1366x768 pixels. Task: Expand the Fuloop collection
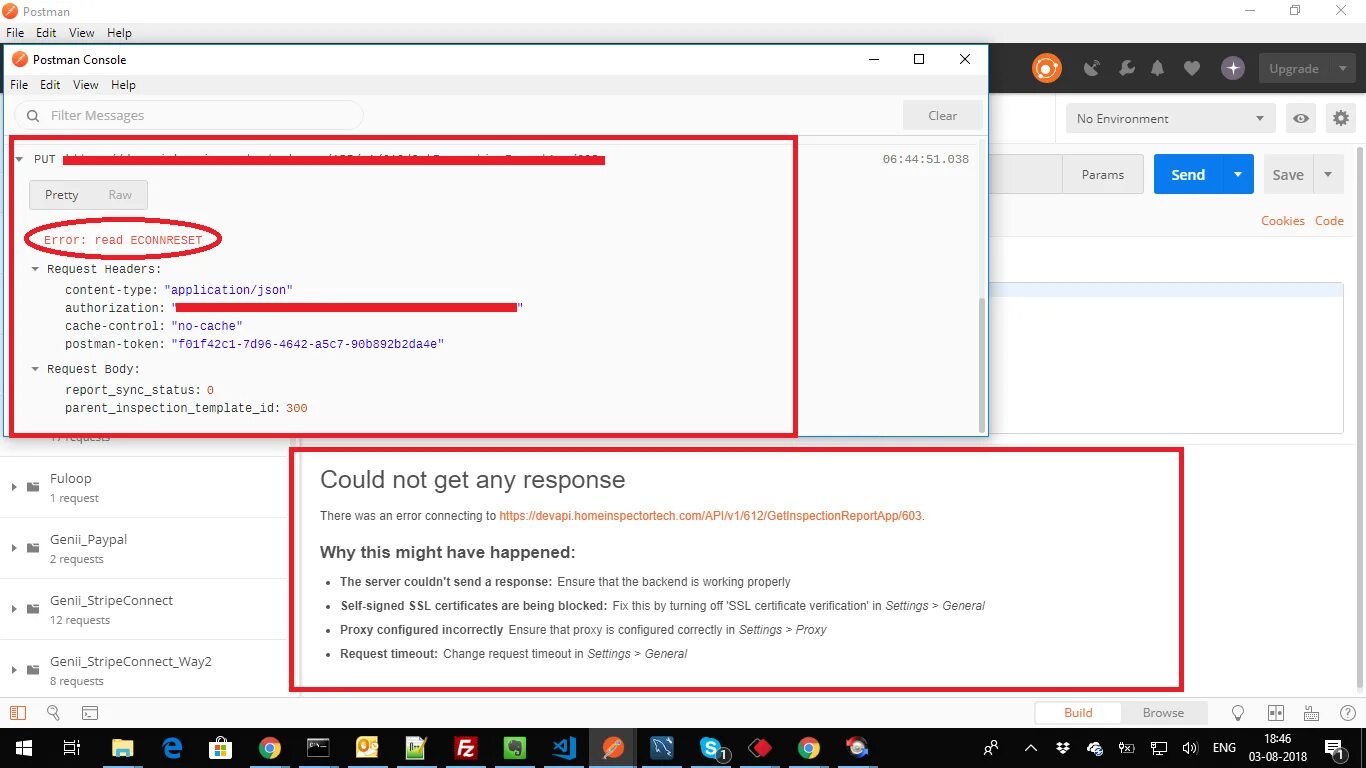pos(14,487)
